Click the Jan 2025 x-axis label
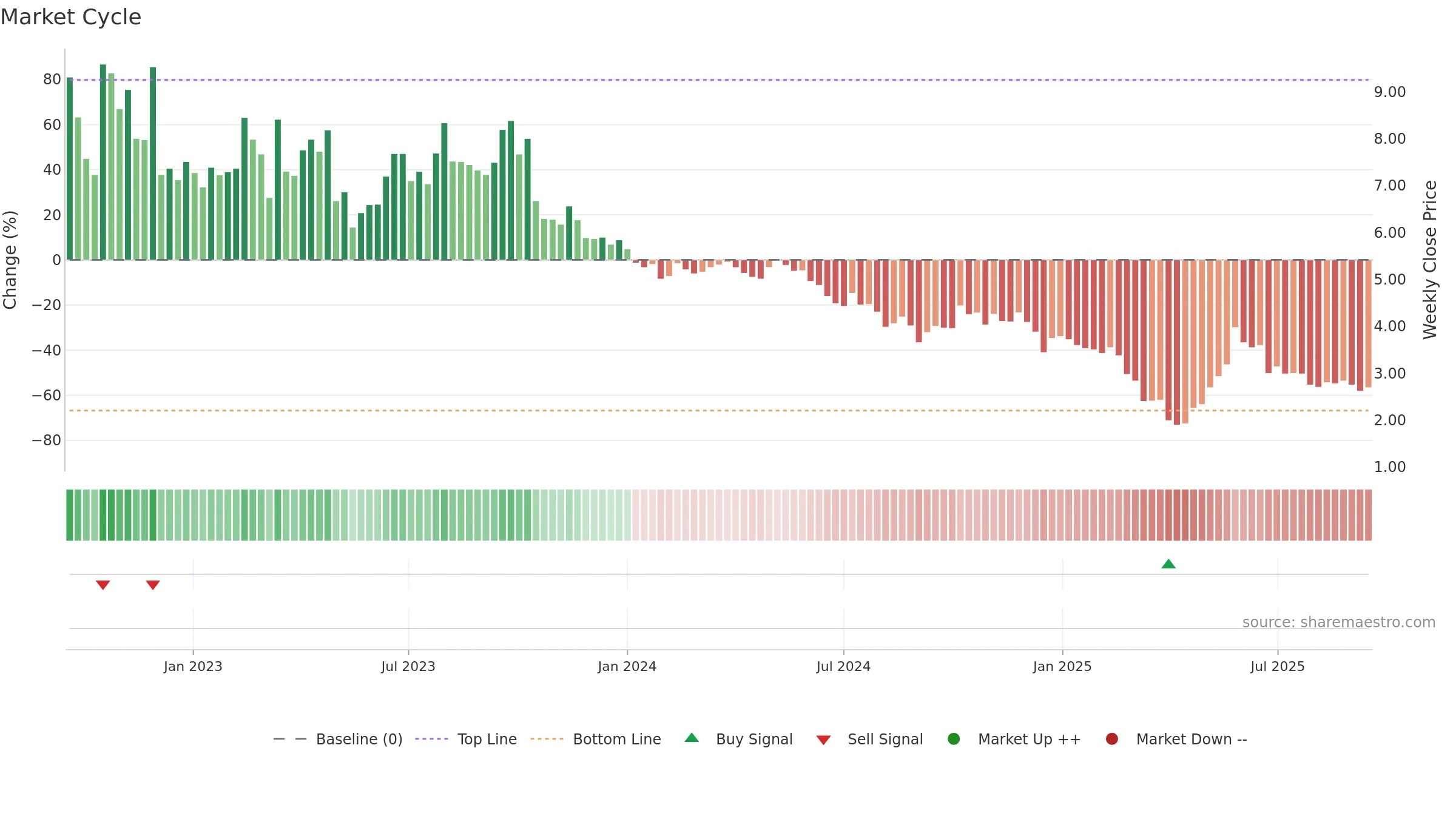The width and height of the screenshot is (1456, 819). click(x=1062, y=667)
